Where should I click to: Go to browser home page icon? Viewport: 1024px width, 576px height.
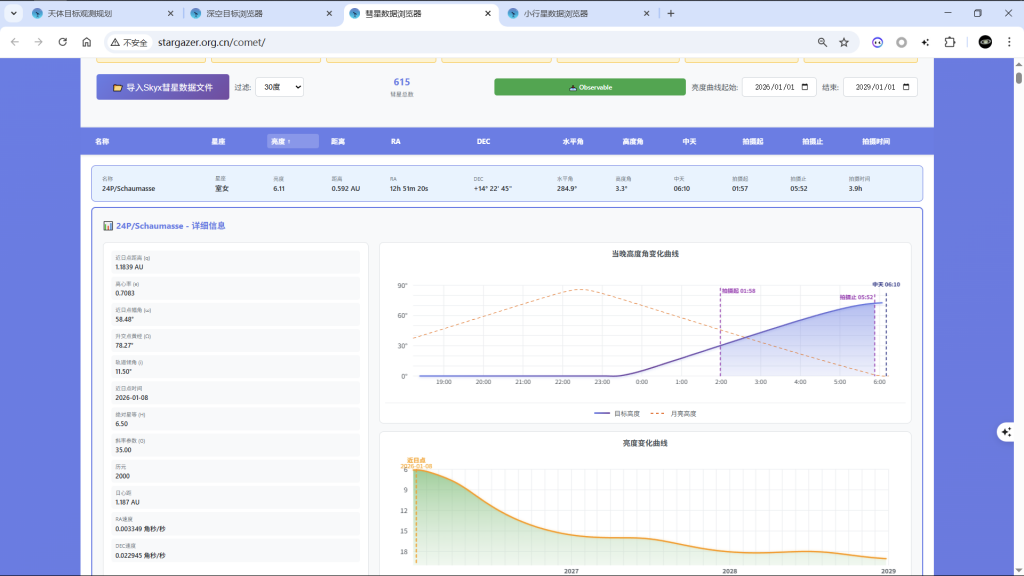(x=87, y=43)
